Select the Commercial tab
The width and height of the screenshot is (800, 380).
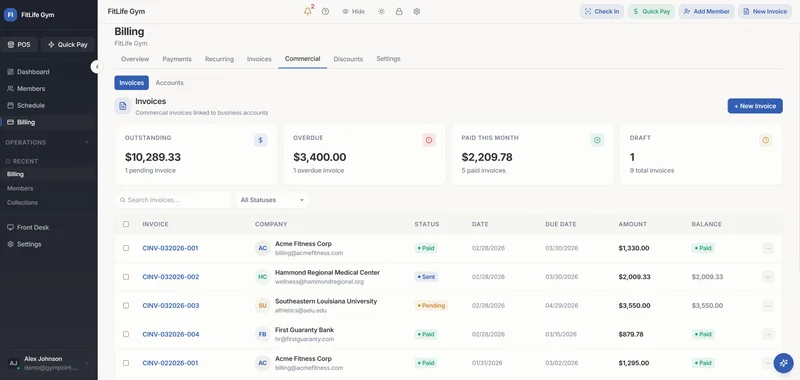(303, 59)
